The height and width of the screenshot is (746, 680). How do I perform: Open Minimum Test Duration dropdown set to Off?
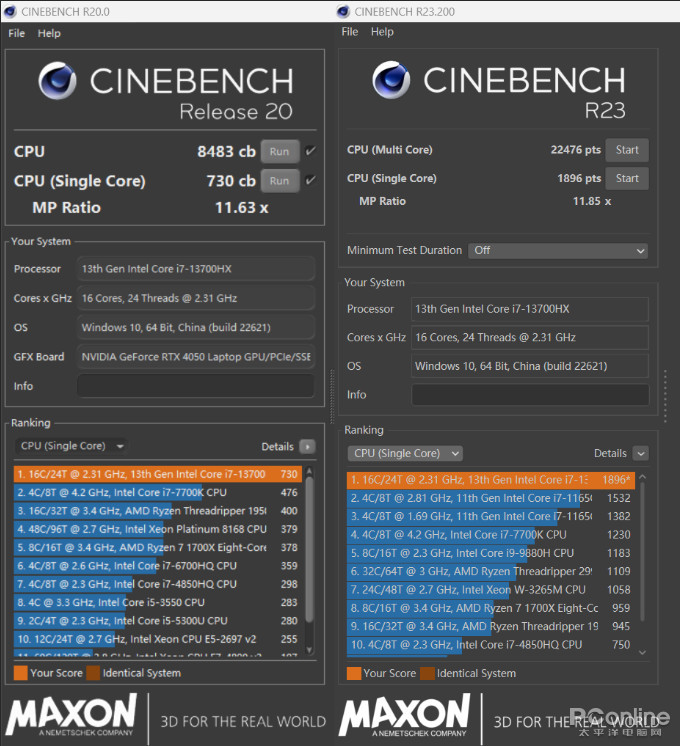click(558, 250)
